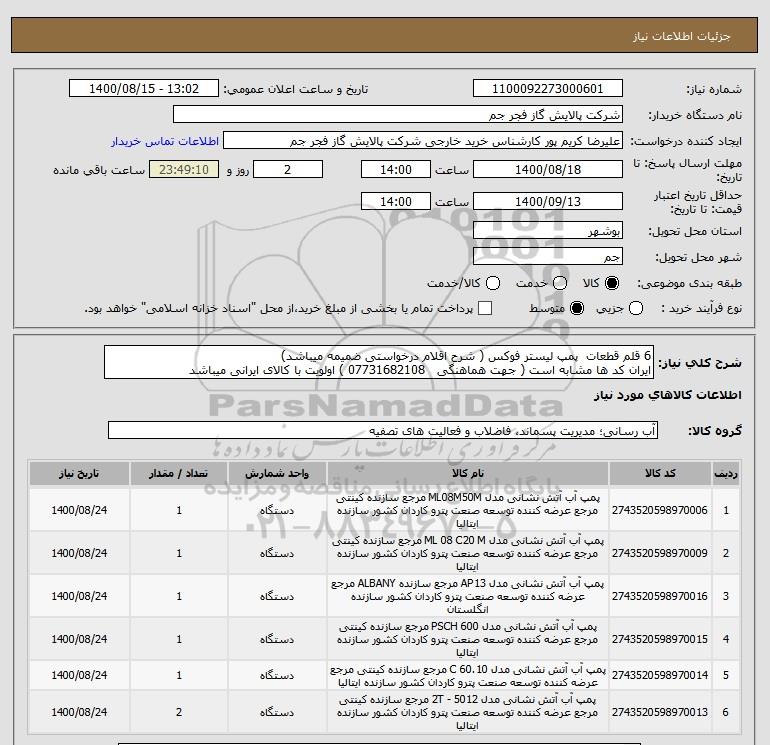This screenshot has height=745, width=770.
Task: Click reply deadline date 1400/08/18
Action: coord(548,170)
